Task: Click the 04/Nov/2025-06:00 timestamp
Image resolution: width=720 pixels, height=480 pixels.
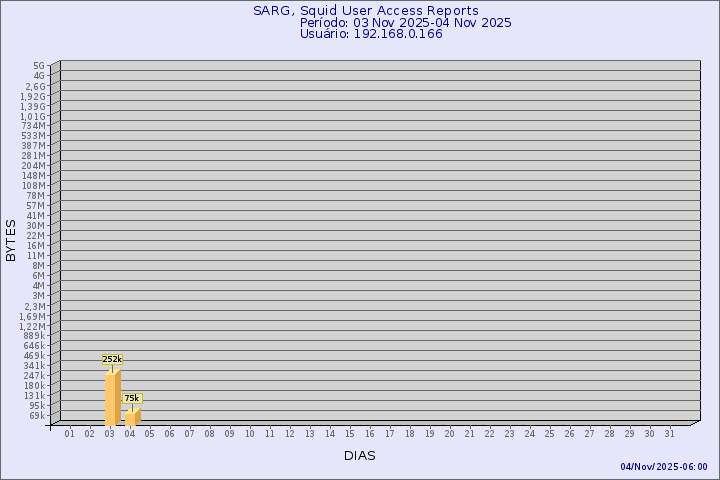Action: point(663,467)
